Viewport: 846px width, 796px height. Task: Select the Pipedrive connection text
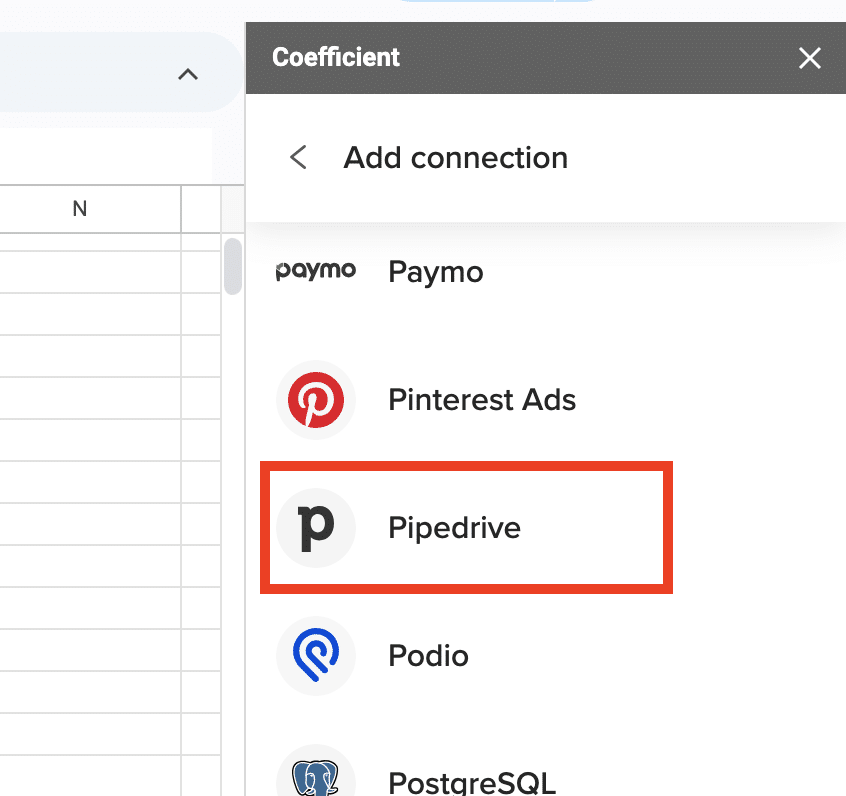click(454, 527)
